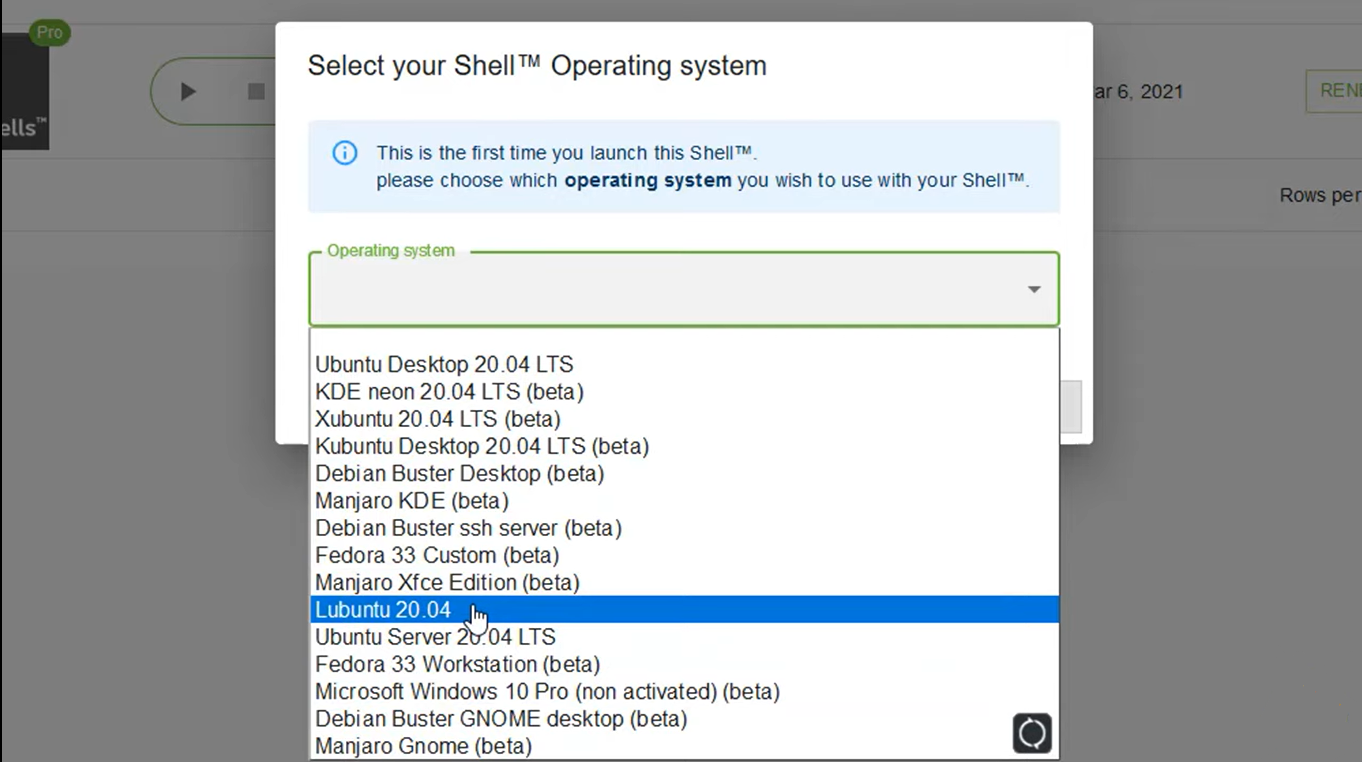The image size is (1362, 762).
Task: Select Debian Buster ssh server beta
Action: pyautogui.click(x=468, y=528)
